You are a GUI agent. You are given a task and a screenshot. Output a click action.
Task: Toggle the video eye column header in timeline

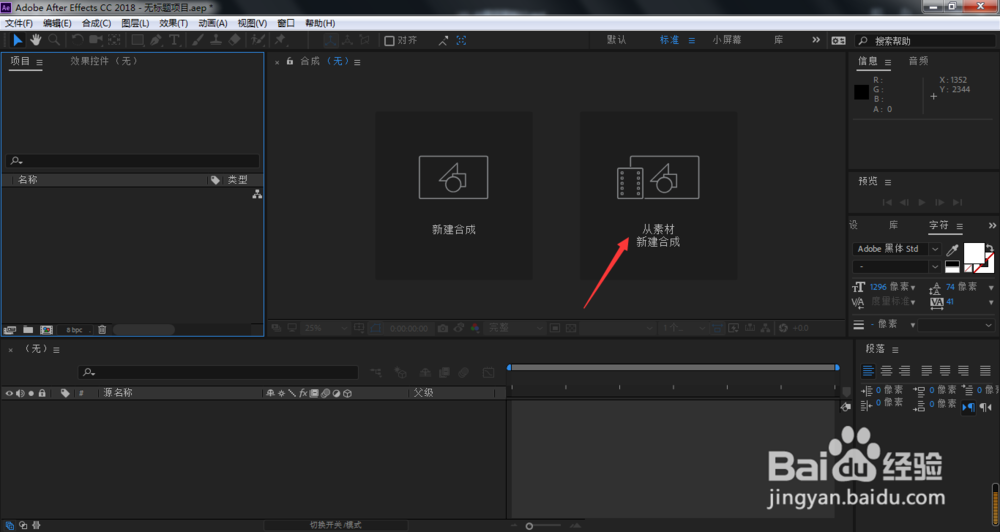[9, 394]
